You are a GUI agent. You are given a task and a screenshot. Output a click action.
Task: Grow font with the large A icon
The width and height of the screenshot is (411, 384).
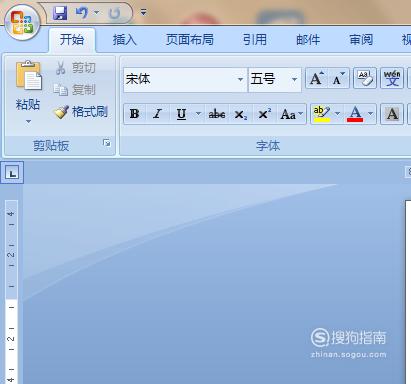(316, 78)
